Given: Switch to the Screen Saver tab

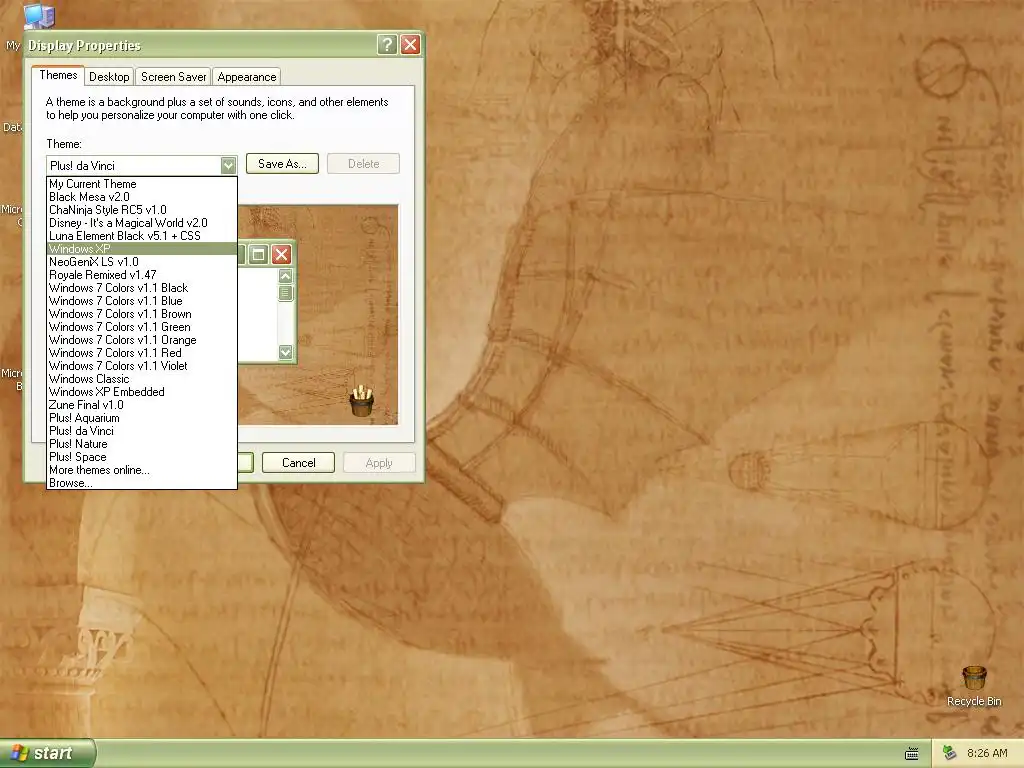Looking at the screenshot, I should tap(174, 76).
